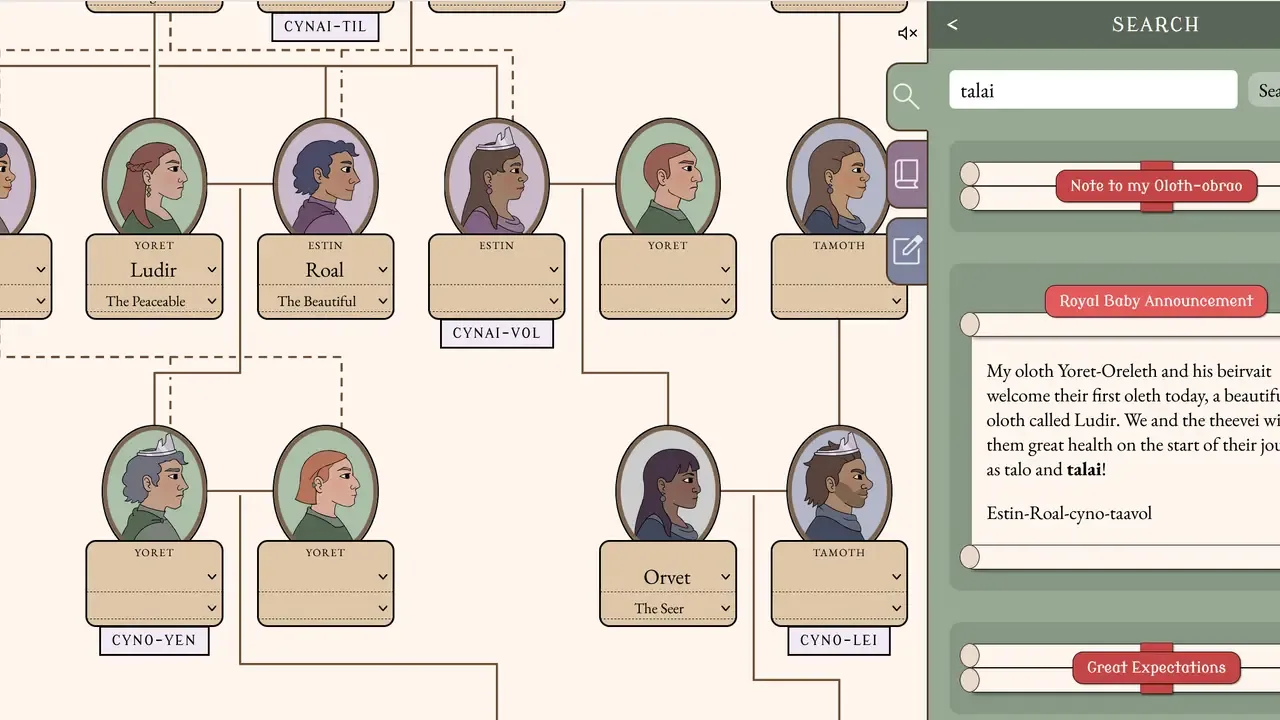Expand Ludir's name dropdown
This screenshot has width=1280, height=720.
154,270
